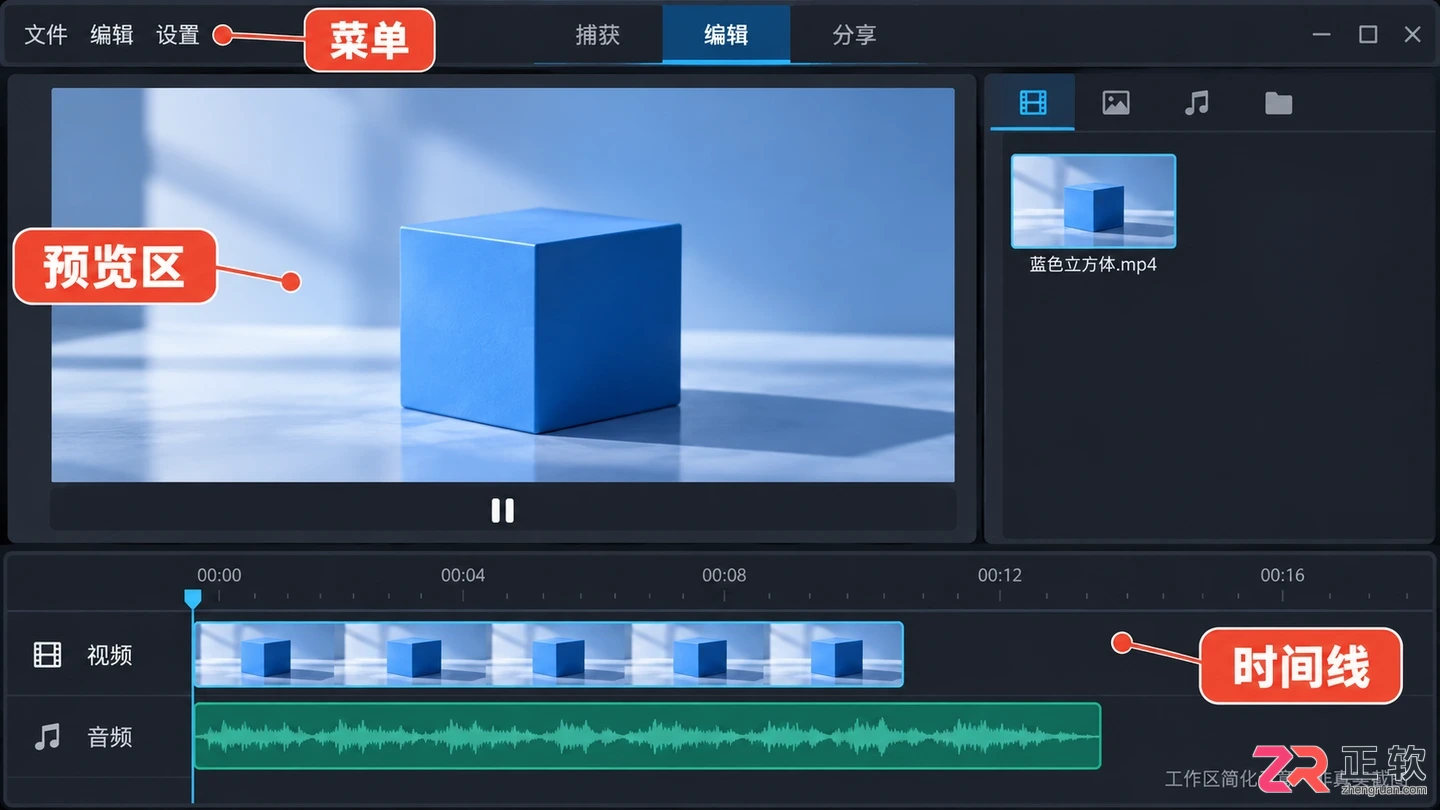Screen dimensions: 1440x810
Task: Show the video media library icon
Action: coord(1033,102)
